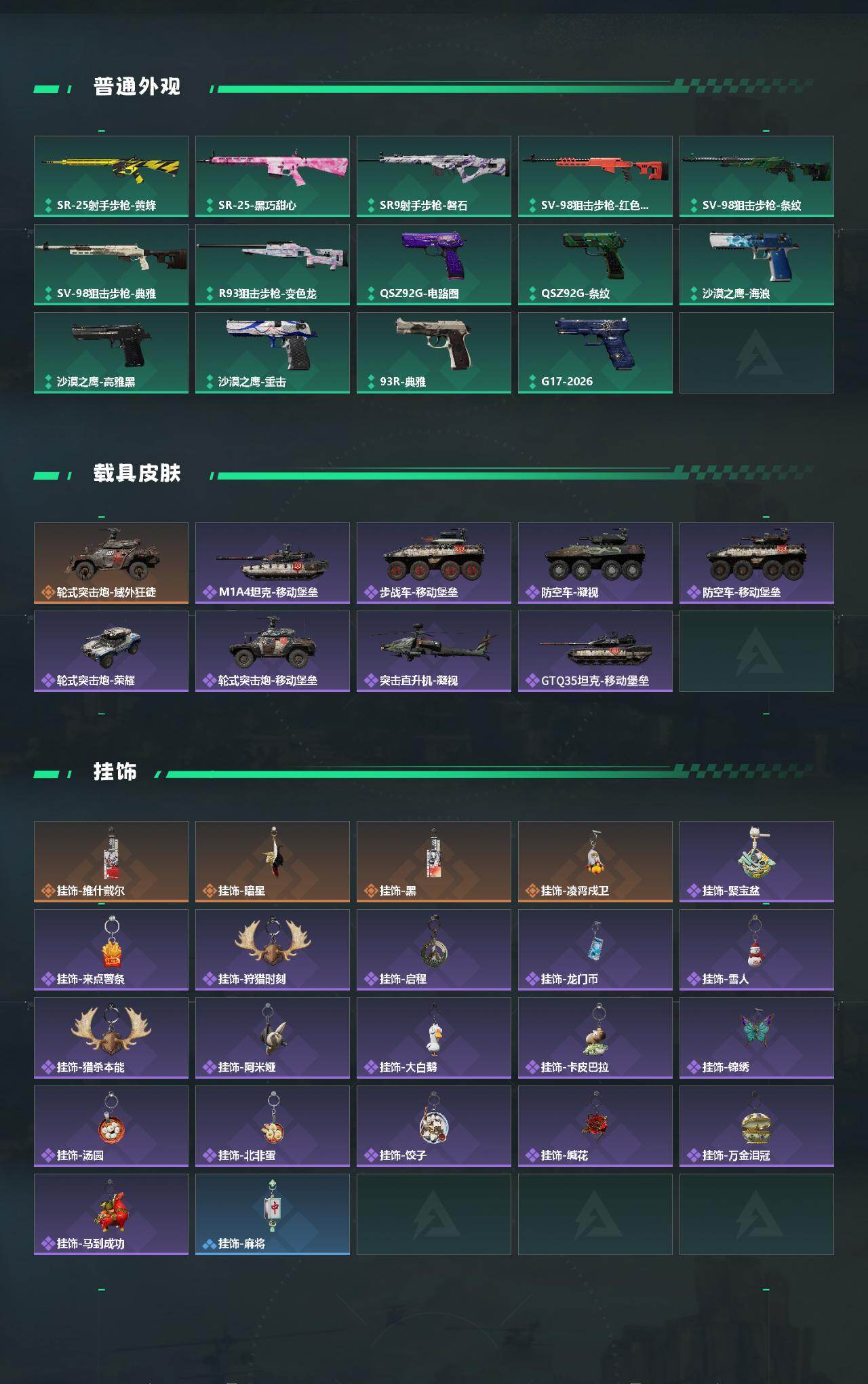
Task: Select the 沙漠之鹰-海浪 pistol skin
Action: click(x=757, y=265)
